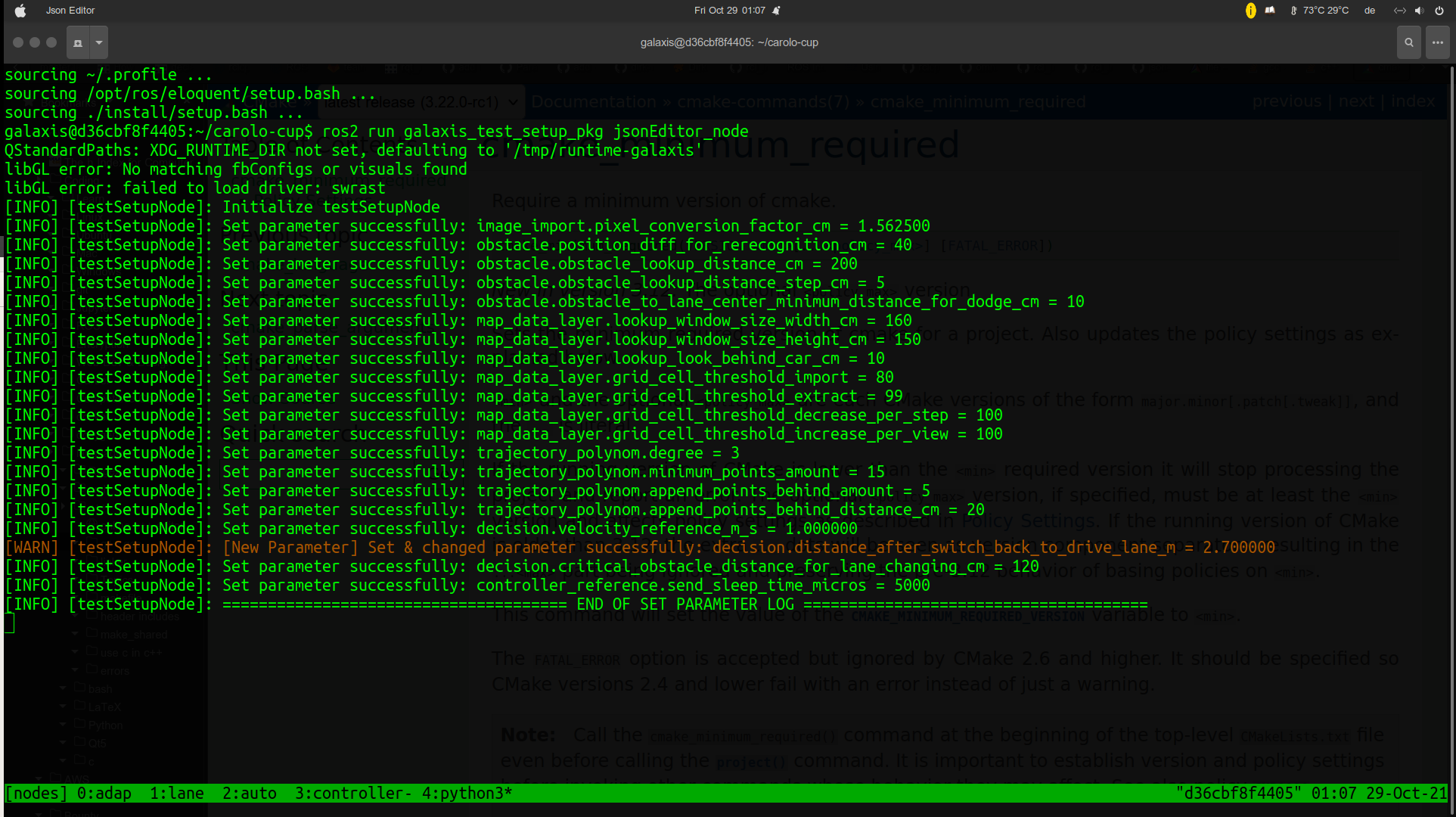Click 'index' link in background CMake documentation
1456x817 pixels.
click(1413, 101)
